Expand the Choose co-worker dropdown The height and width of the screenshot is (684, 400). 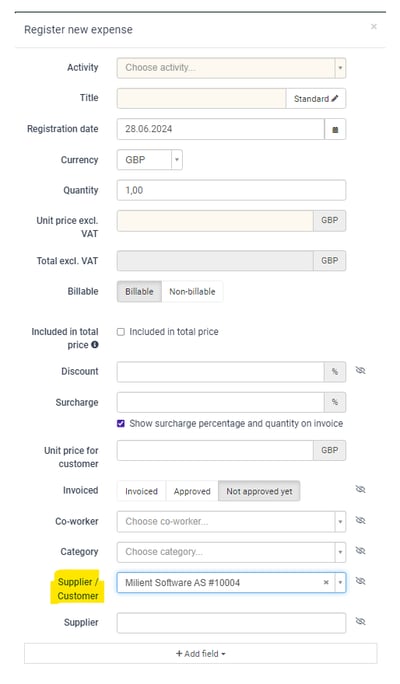click(231, 522)
